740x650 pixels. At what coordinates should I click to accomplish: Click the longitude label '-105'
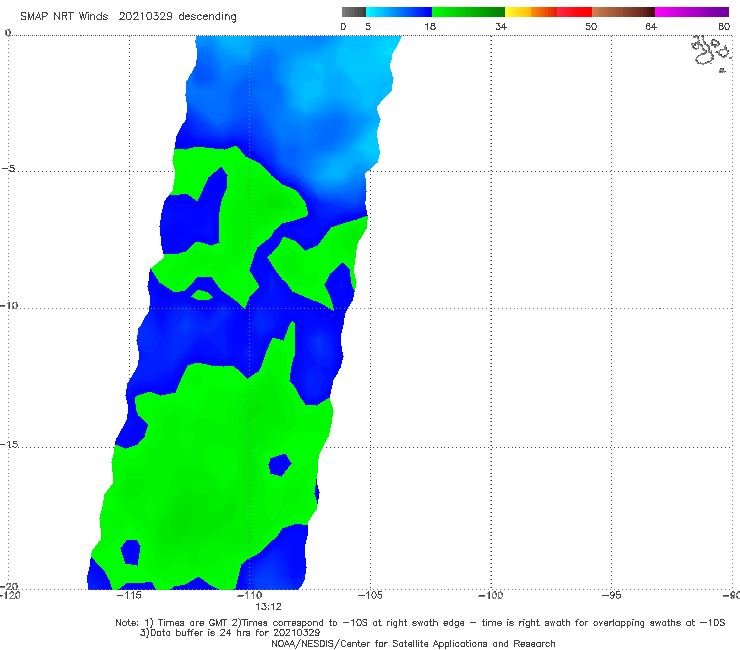pos(370,595)
